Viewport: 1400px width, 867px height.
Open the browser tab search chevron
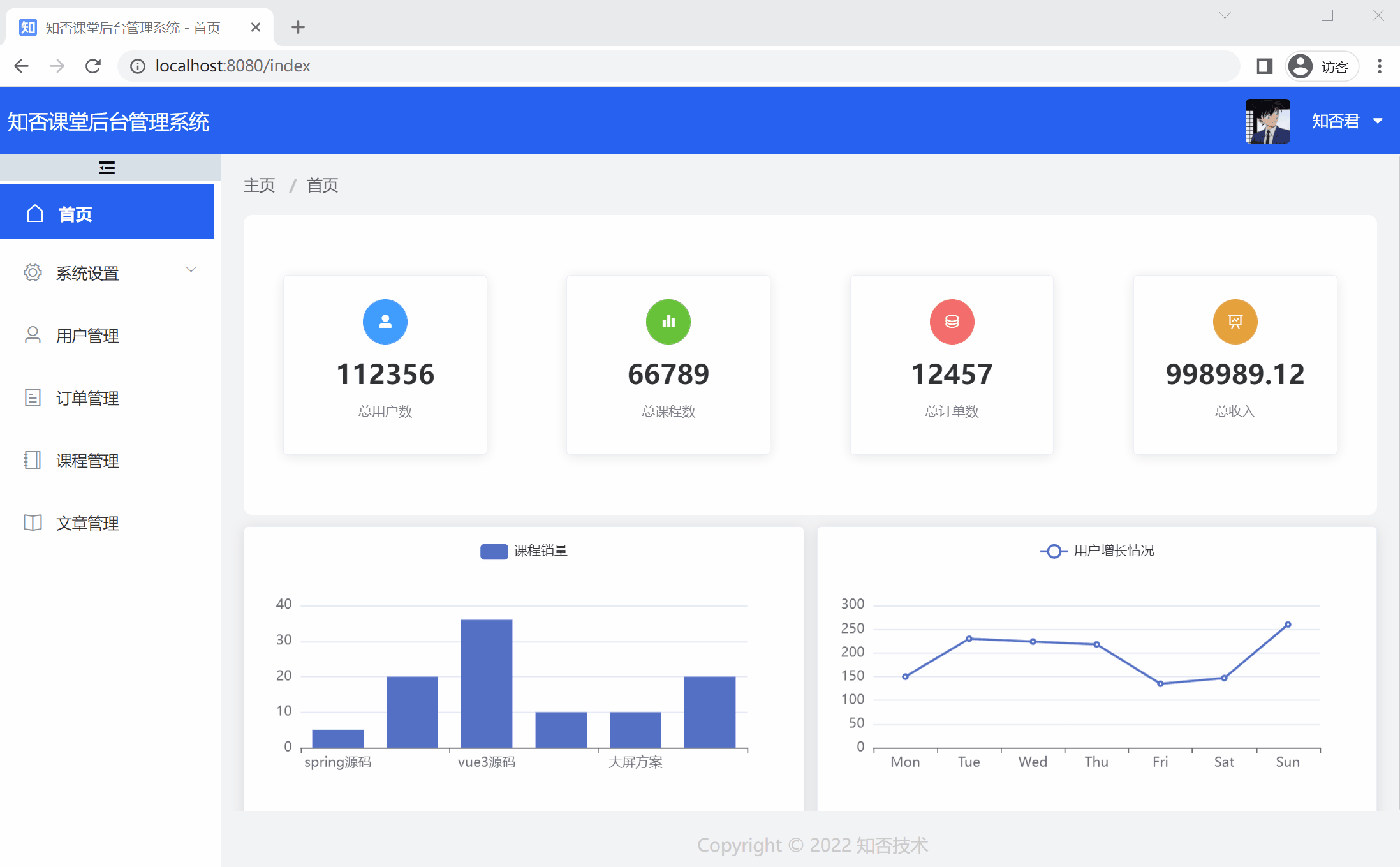1225,15
